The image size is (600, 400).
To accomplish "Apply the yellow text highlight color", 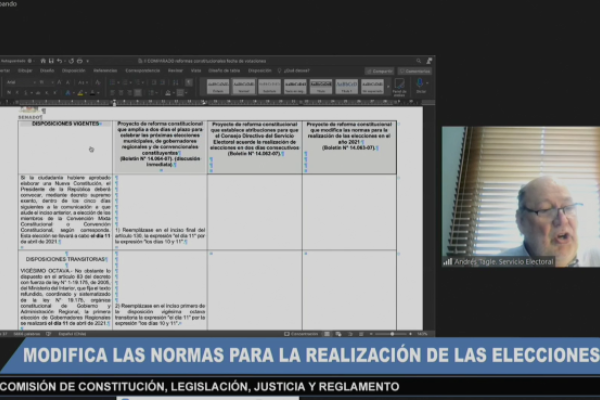I will pos(81,93).
